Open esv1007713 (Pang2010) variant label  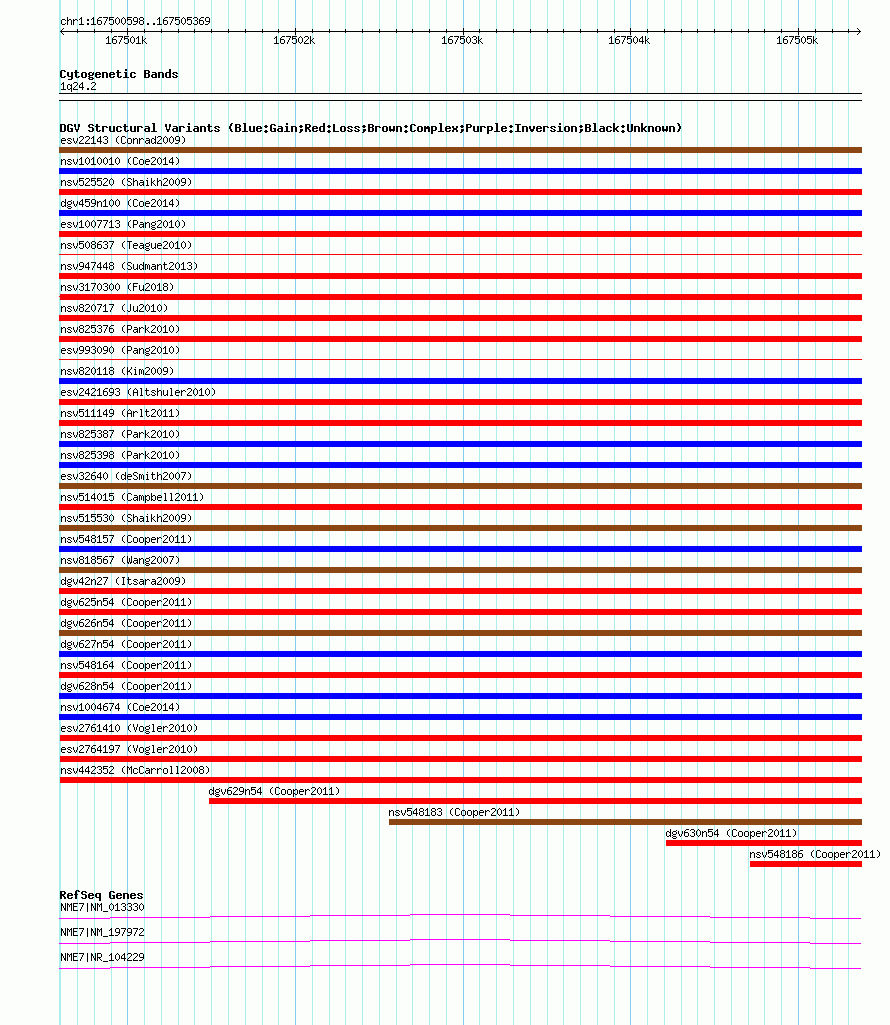point(123,224)
